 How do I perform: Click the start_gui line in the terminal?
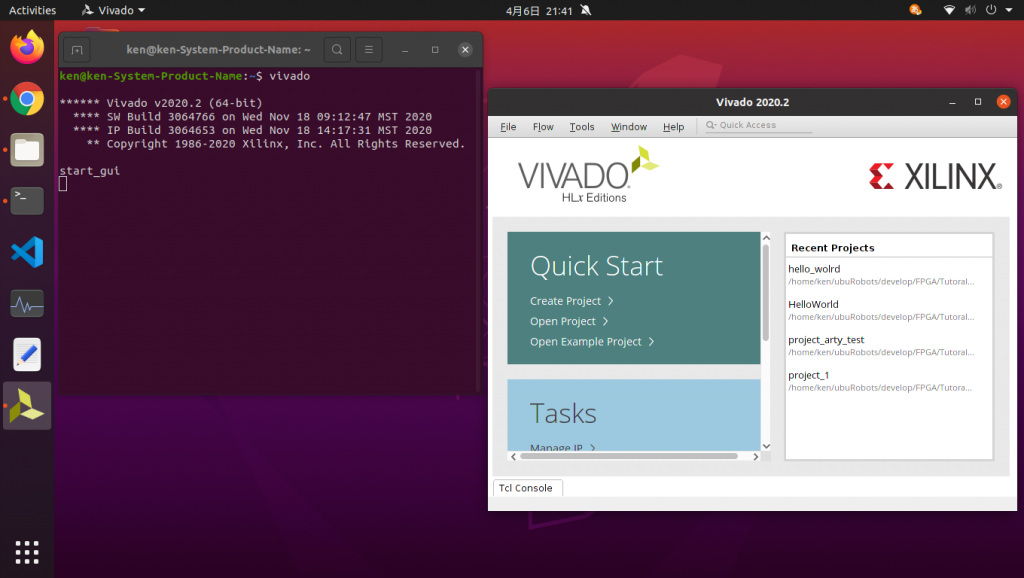[89, 170]
